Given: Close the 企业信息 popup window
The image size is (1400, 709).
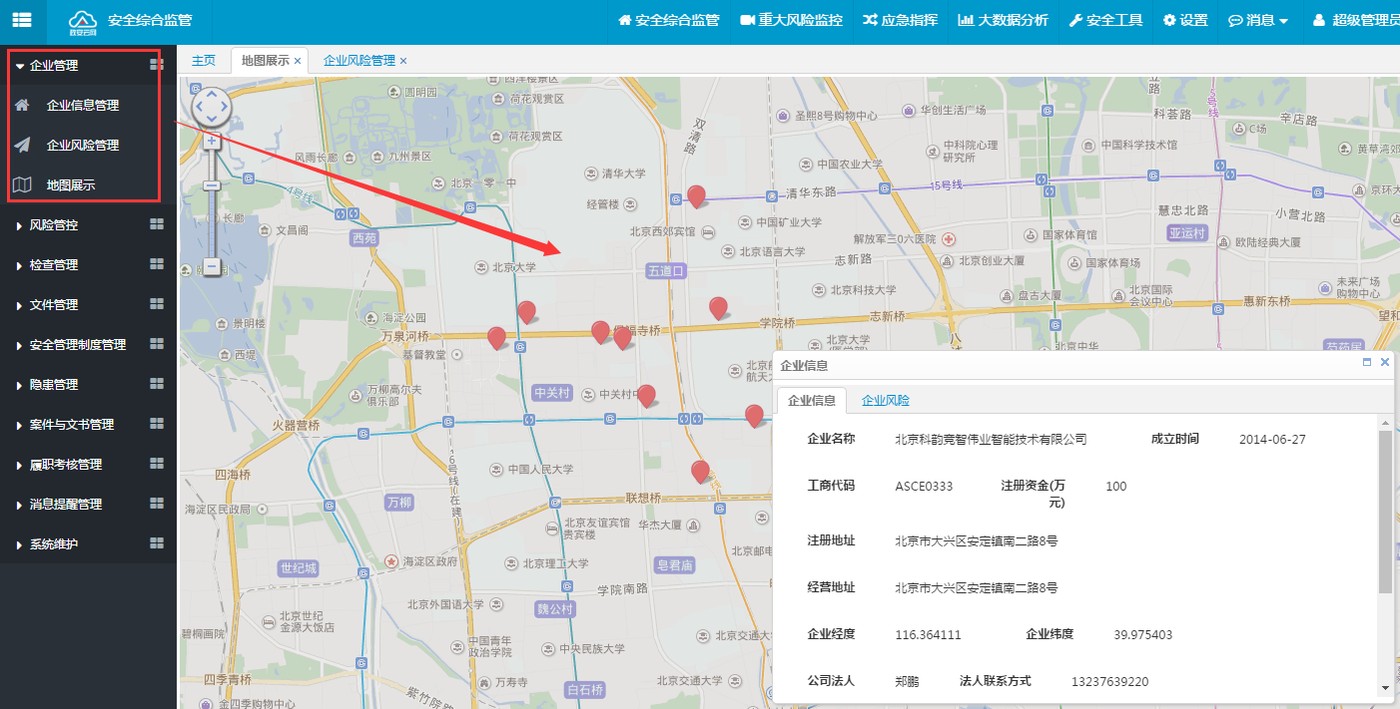Looking at the screenshot, I should tap(1385, 363).
